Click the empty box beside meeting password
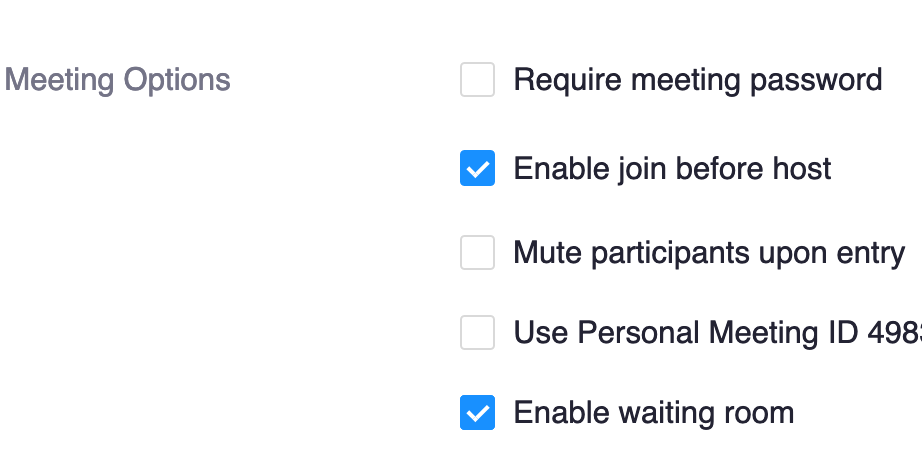922x462 pixels. 477,80
